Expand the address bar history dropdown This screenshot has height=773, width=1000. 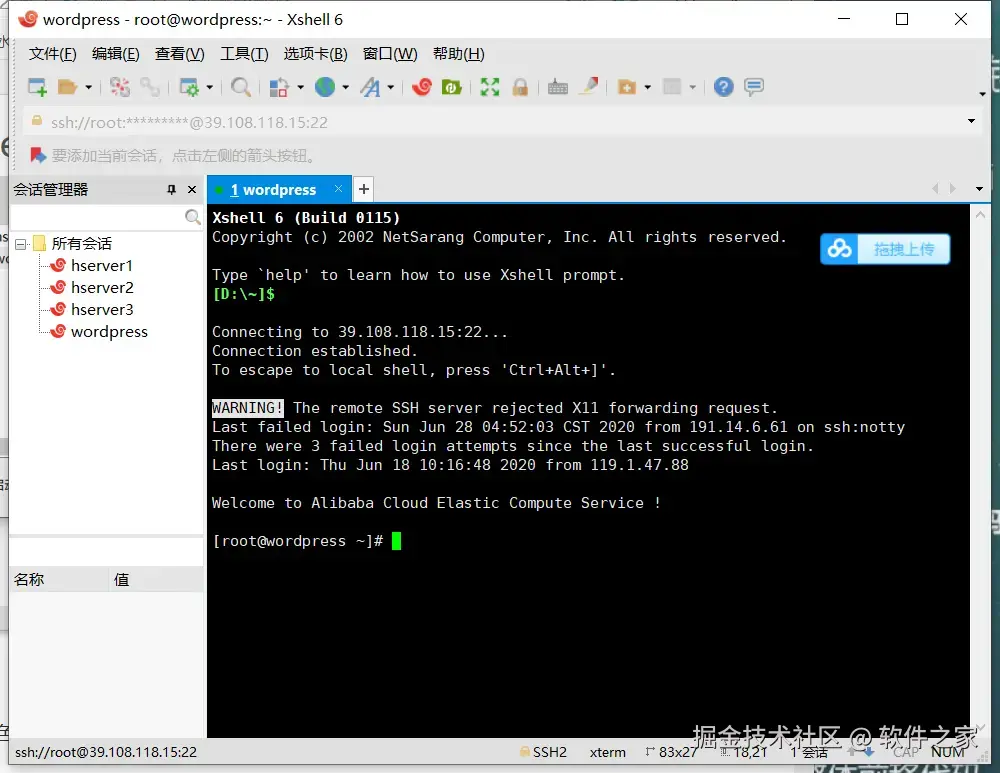(971, 121)
